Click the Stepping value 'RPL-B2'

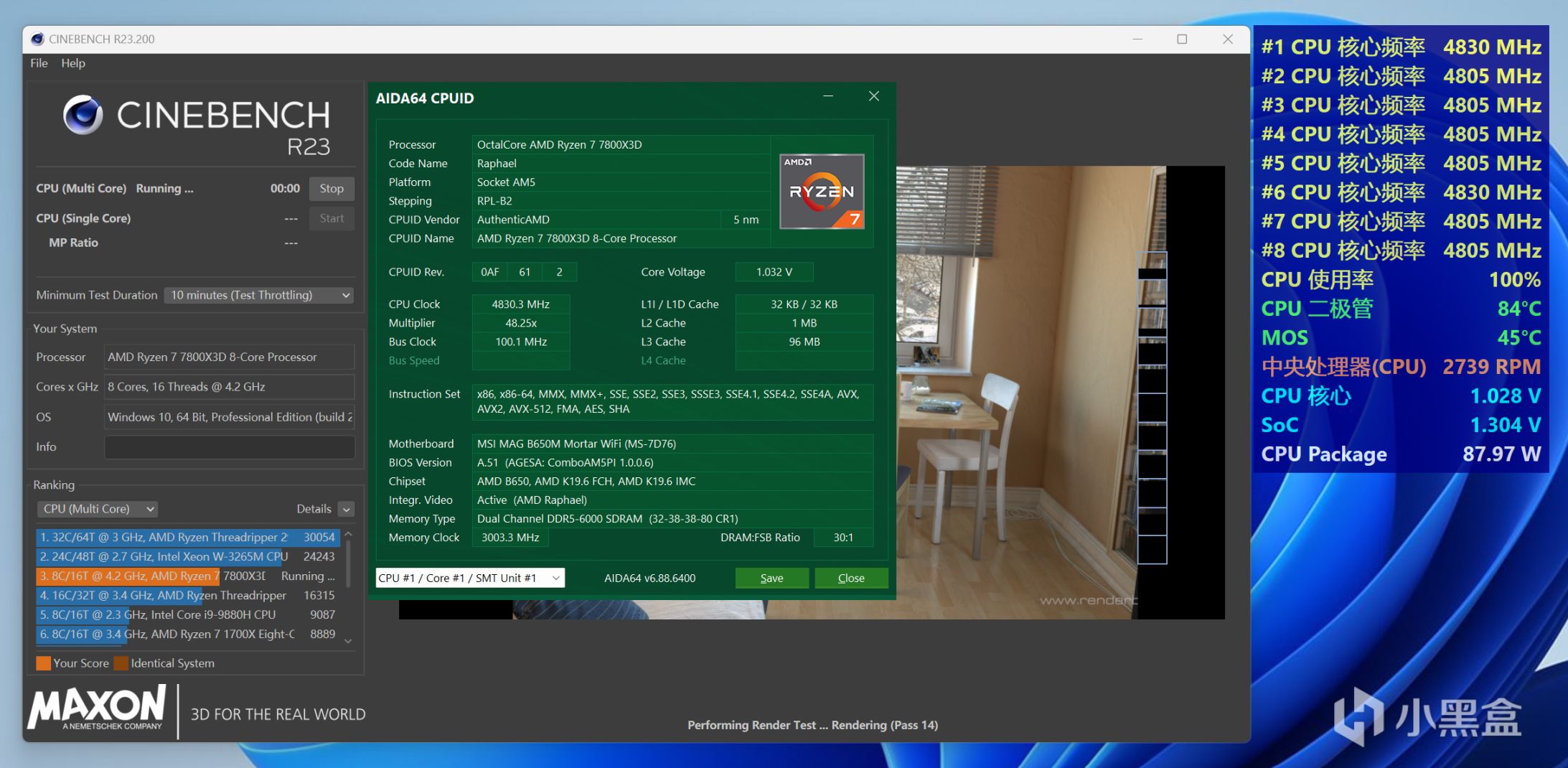[494, 200]
